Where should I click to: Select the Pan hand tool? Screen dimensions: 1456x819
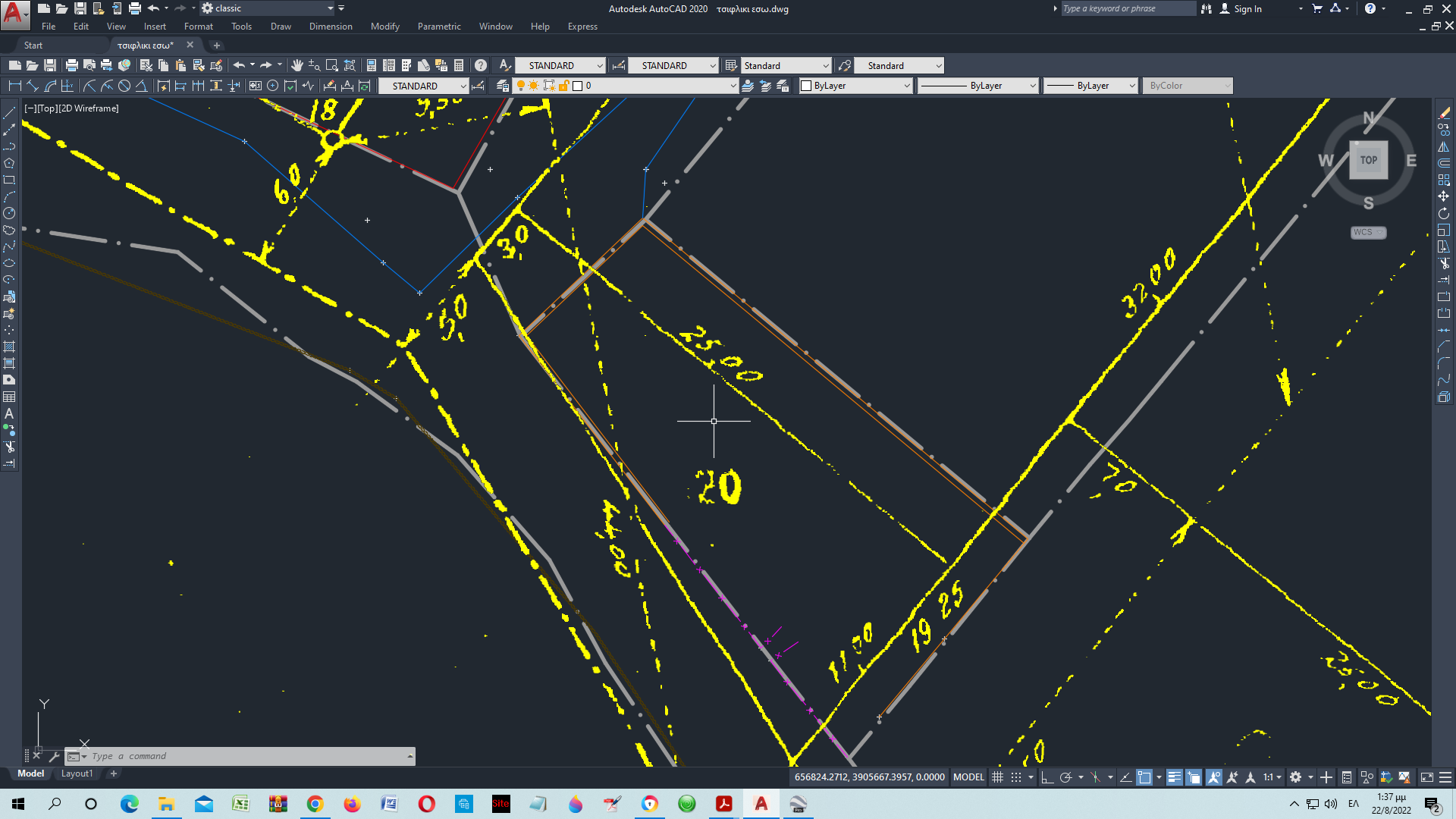coord(297,65)
